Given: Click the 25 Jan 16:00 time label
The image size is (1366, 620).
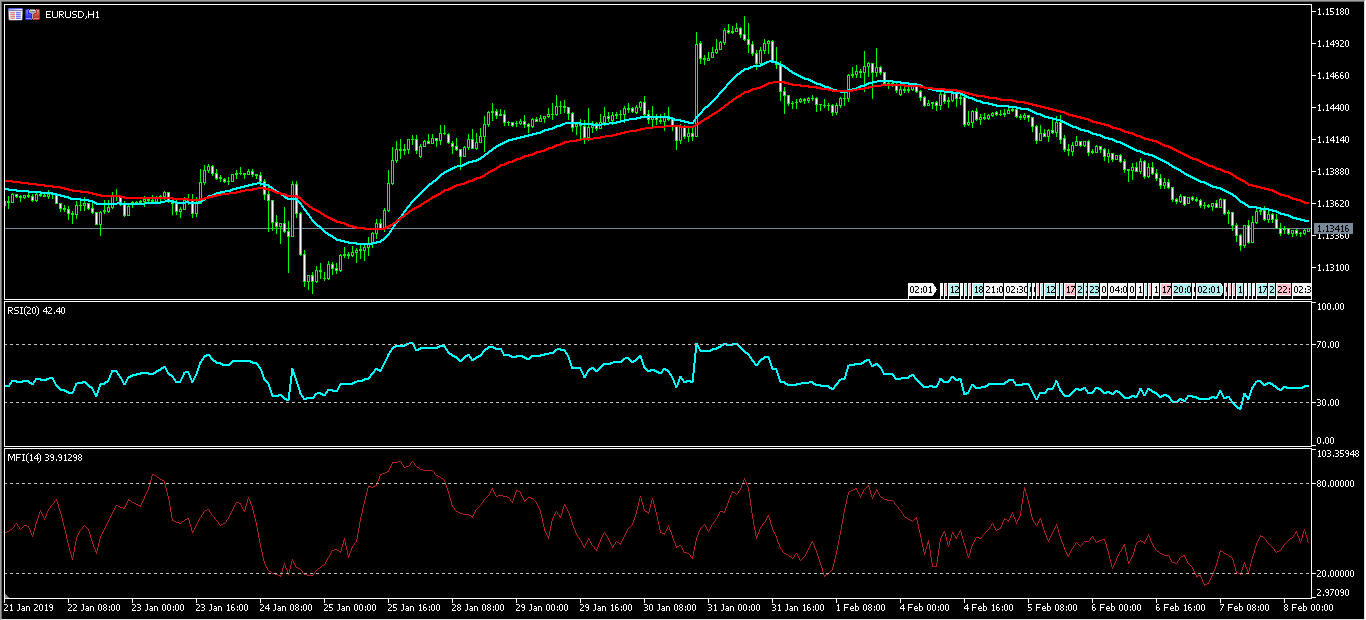Looking at the screenshot, I should (414, 607).
